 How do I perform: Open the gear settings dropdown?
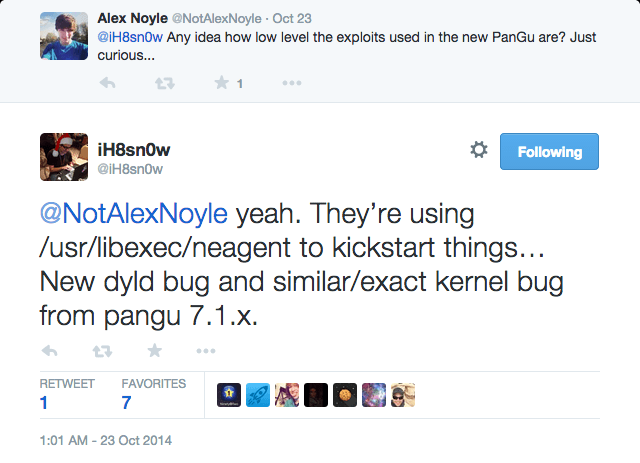tap(479, 150)
